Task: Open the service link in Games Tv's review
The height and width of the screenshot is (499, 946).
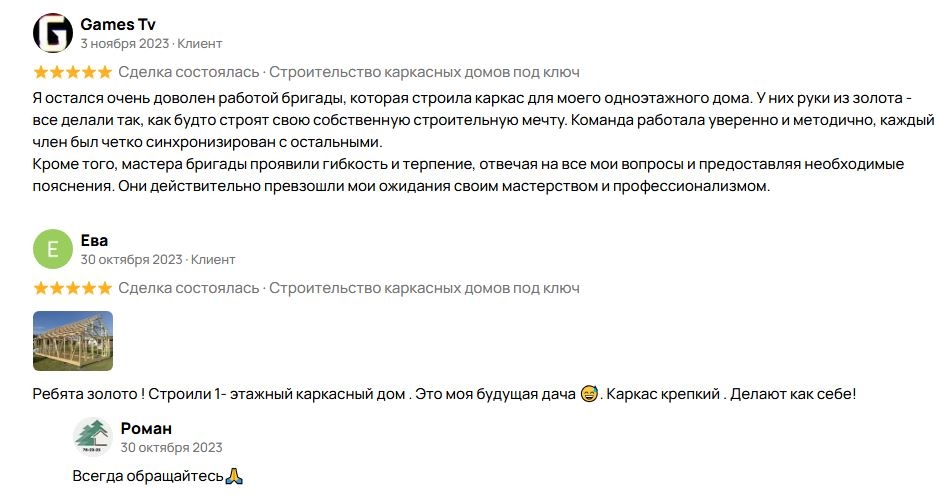Action: pyautogui.click(x=424, y=72)
